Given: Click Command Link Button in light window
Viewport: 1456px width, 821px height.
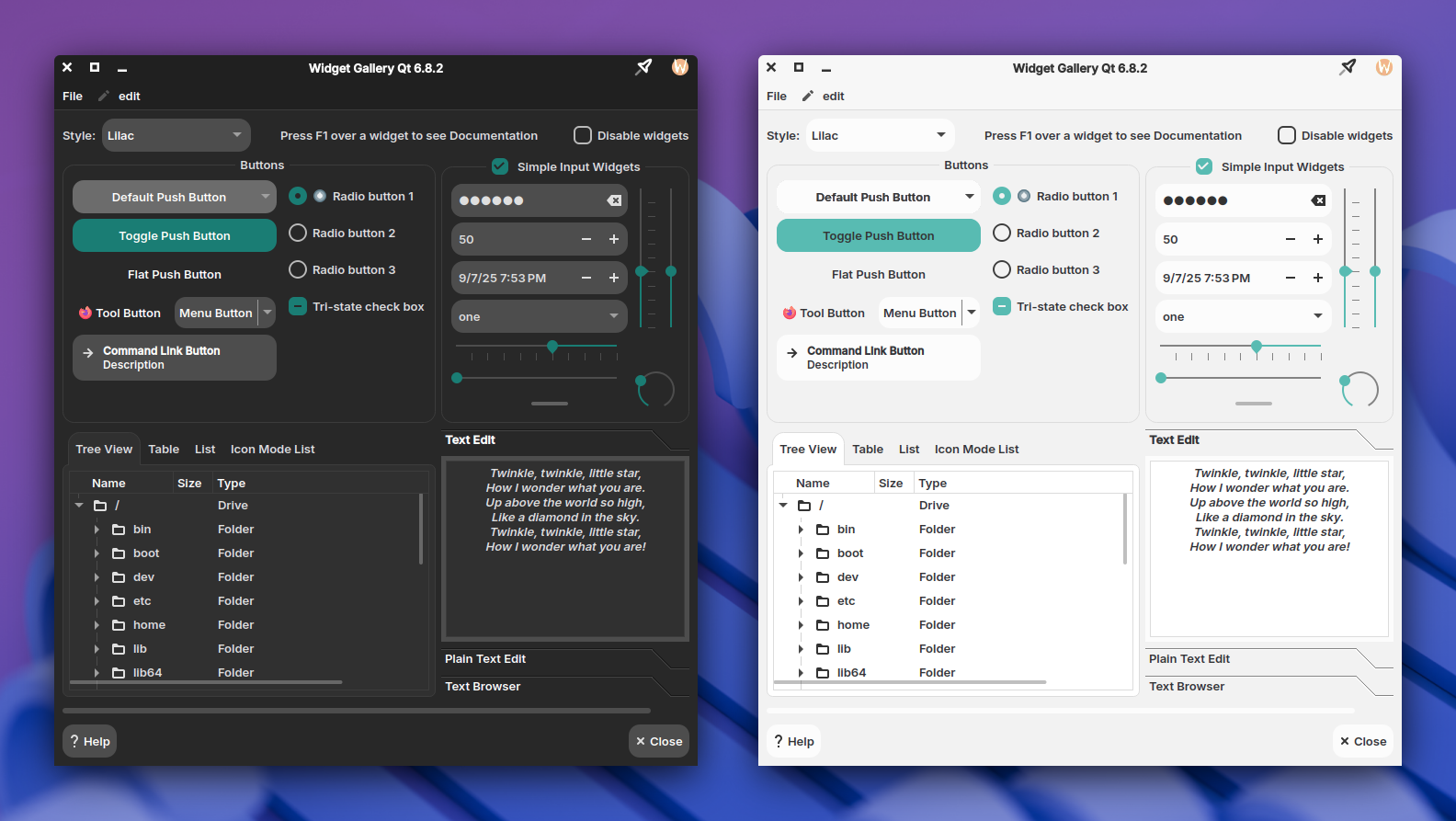Looking at the screenshot, I should 879,358.
